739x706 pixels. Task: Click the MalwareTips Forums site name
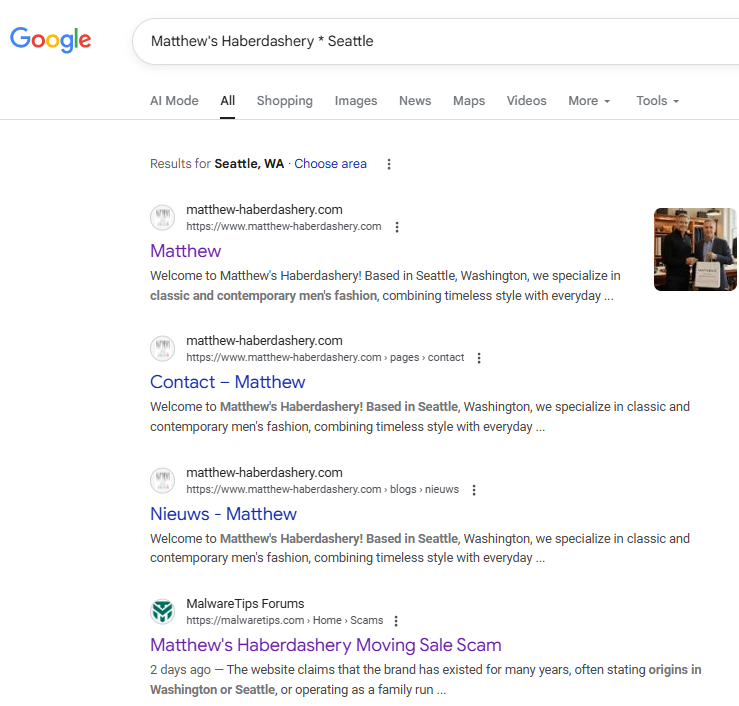coord(245,604)
